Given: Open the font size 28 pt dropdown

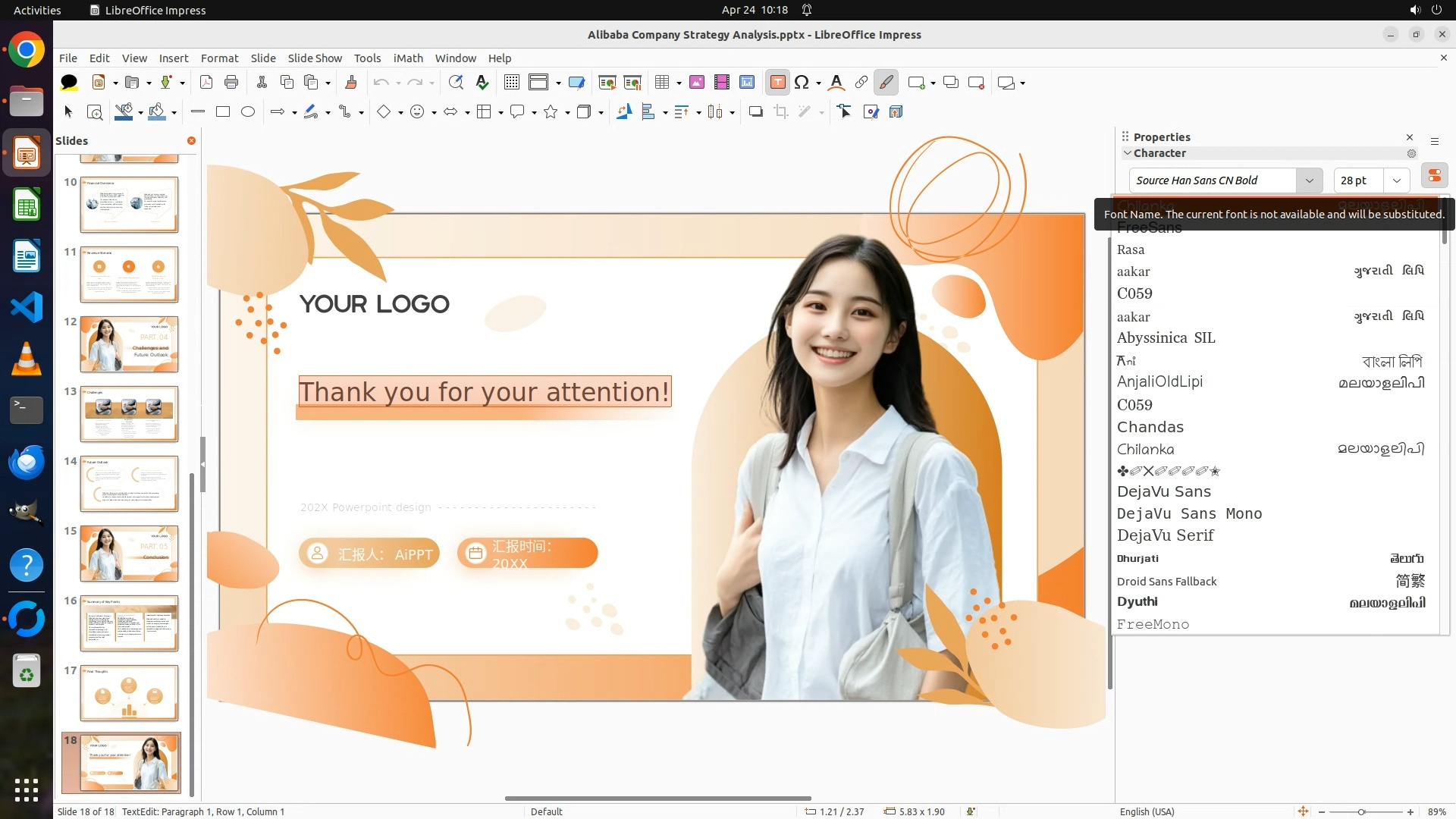Looking at the screenshot, I should click(x=1397, y=180).
